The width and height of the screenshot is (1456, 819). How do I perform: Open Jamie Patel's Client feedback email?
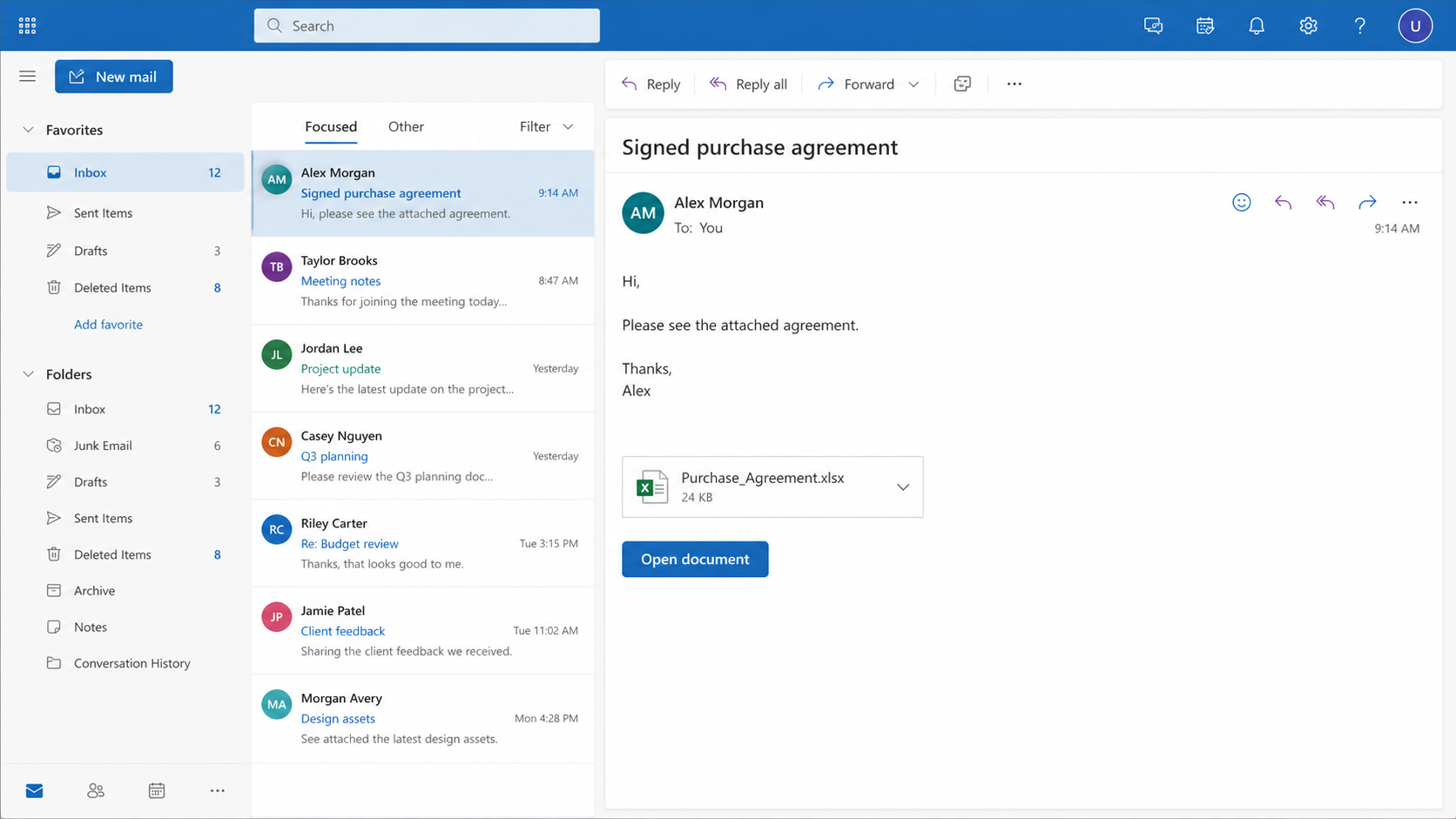click(423, 631)
